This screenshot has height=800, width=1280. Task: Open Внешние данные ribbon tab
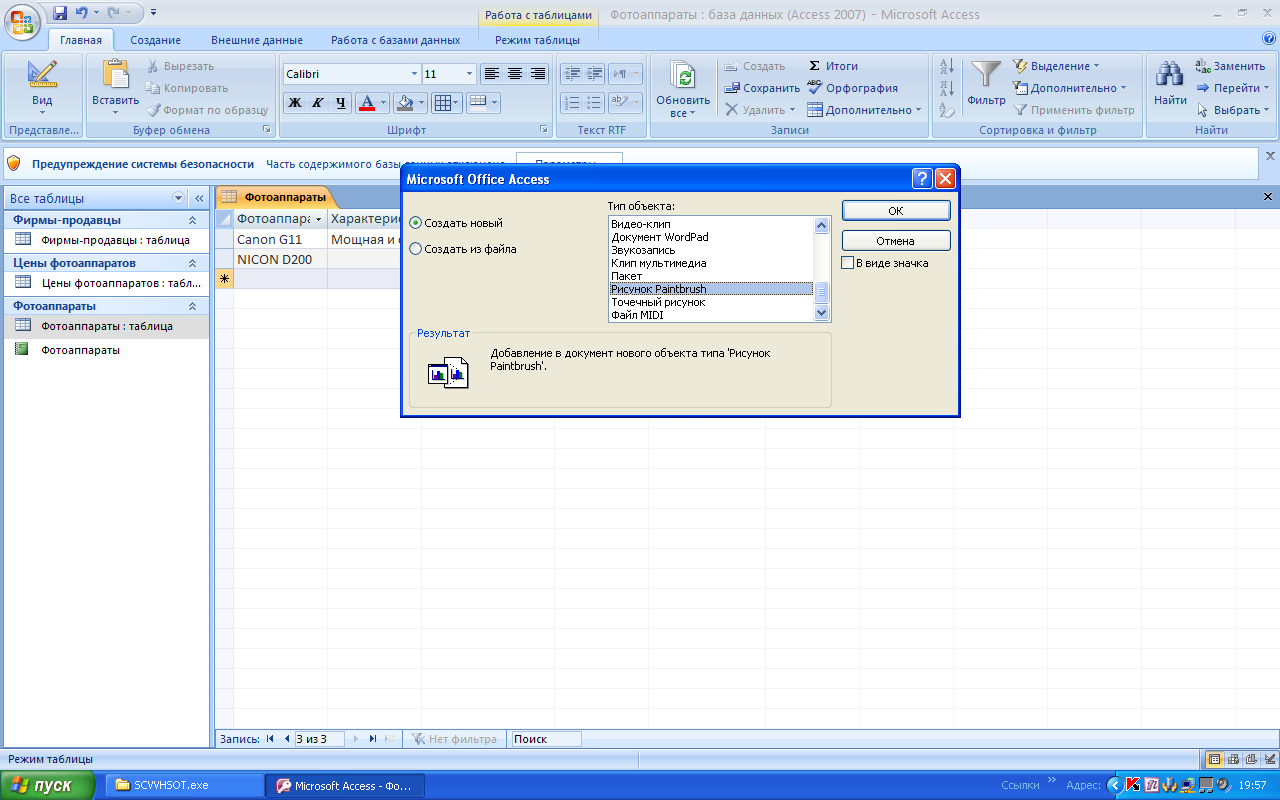[257, 40]
